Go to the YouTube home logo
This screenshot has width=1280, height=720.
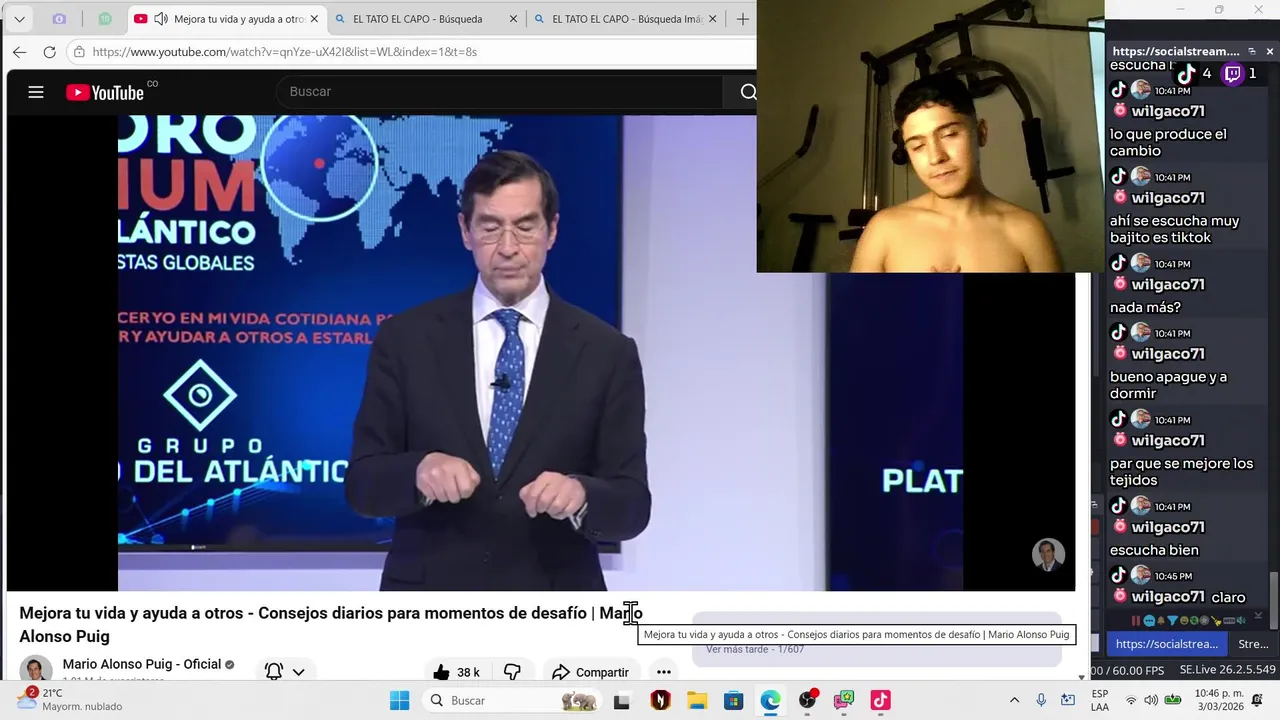[105, 92]
